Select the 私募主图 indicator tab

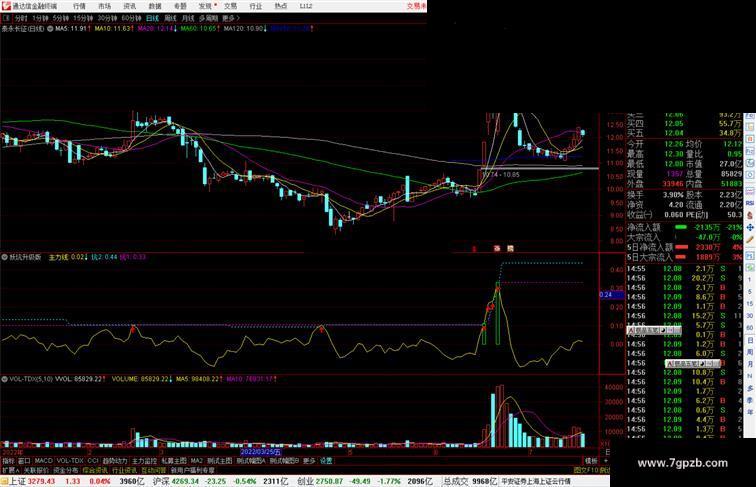tap(174, 461)
